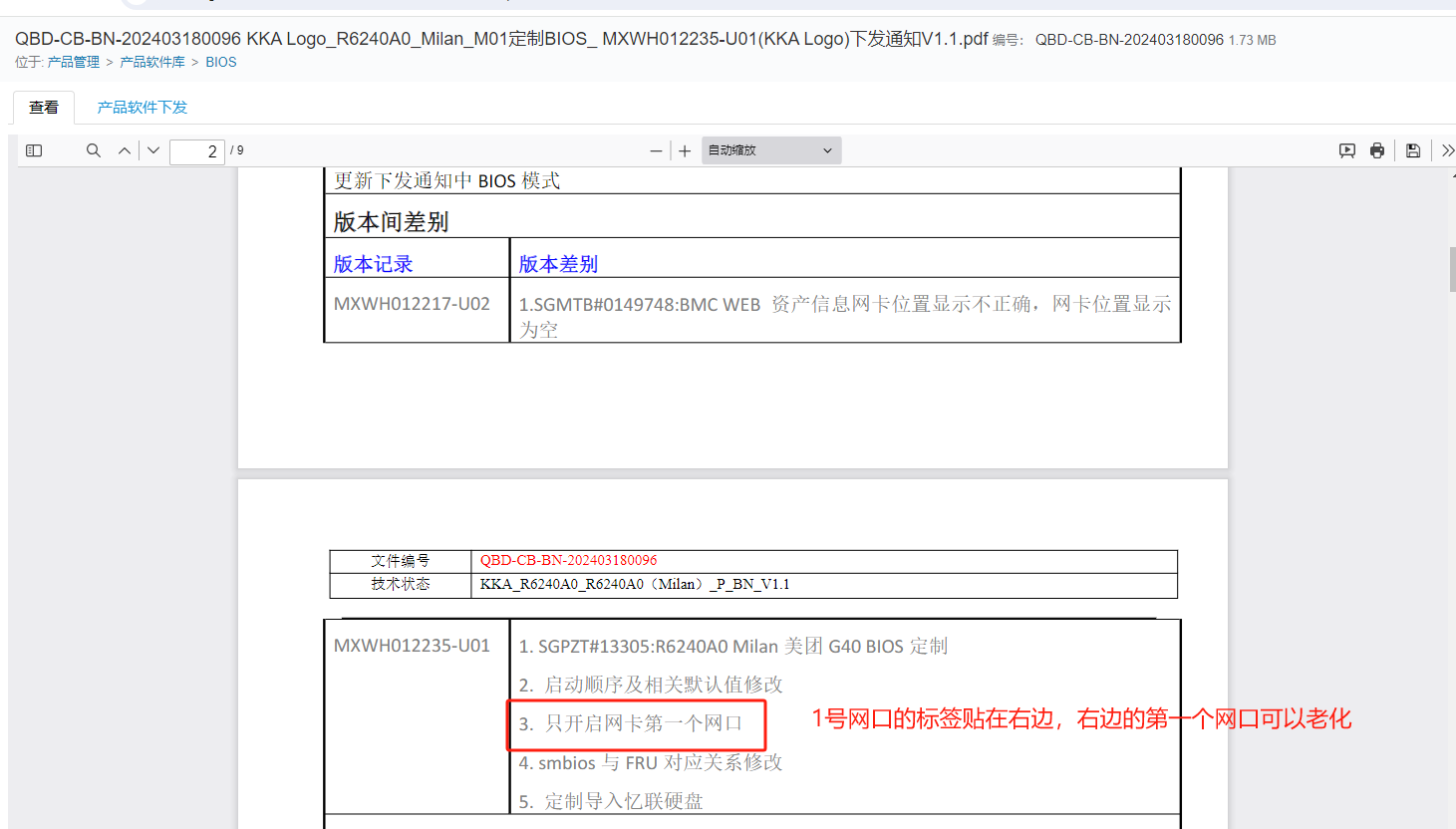Go to the previous page arrow

coord(125,150)
